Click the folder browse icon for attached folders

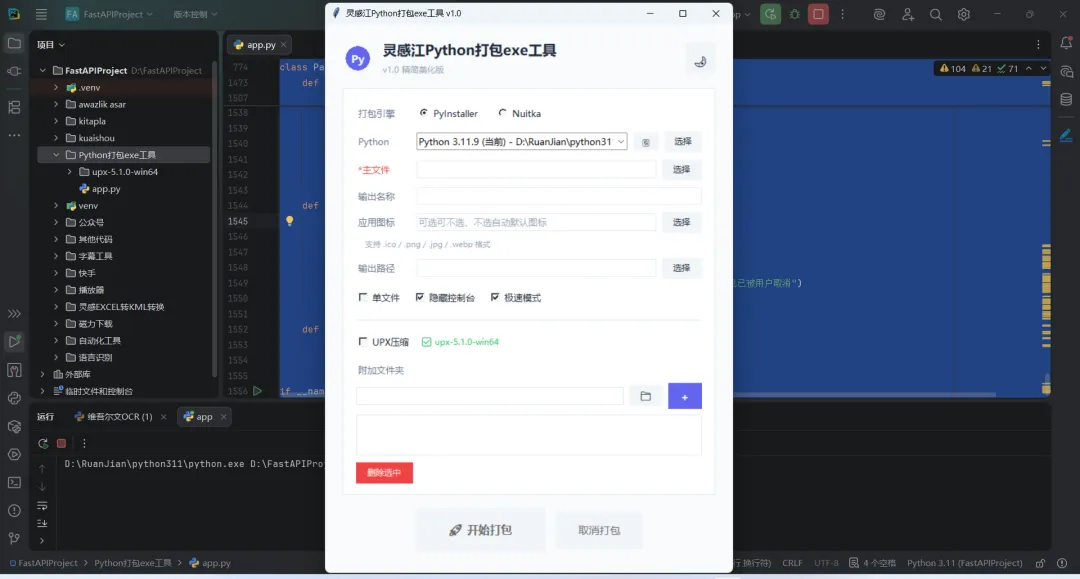[645, 396]
